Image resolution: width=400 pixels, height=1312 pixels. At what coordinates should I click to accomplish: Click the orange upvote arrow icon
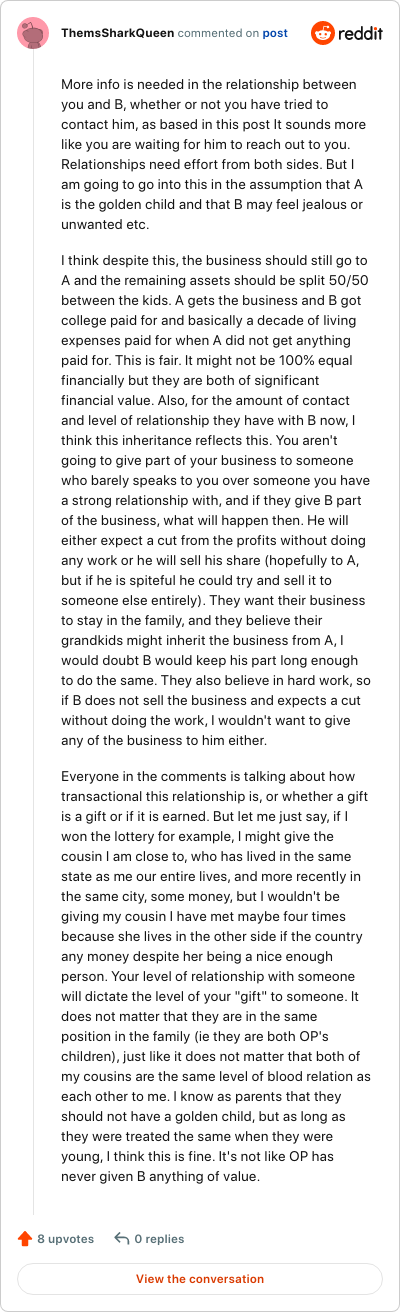[x=25, y=1238]
